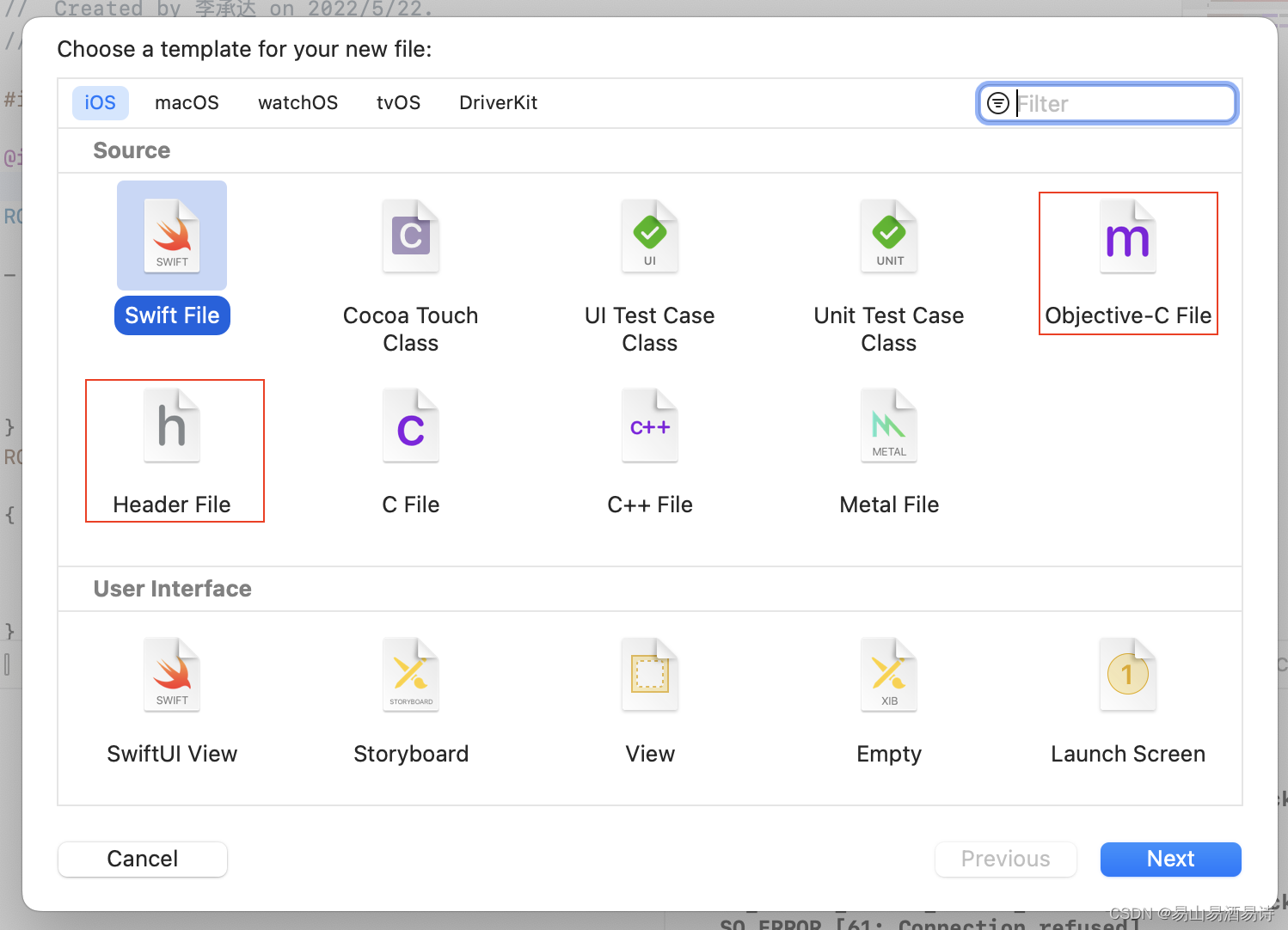Select the Metal File template icon
The height and width of the screenshot is (930, 1288).
[889, 425]
